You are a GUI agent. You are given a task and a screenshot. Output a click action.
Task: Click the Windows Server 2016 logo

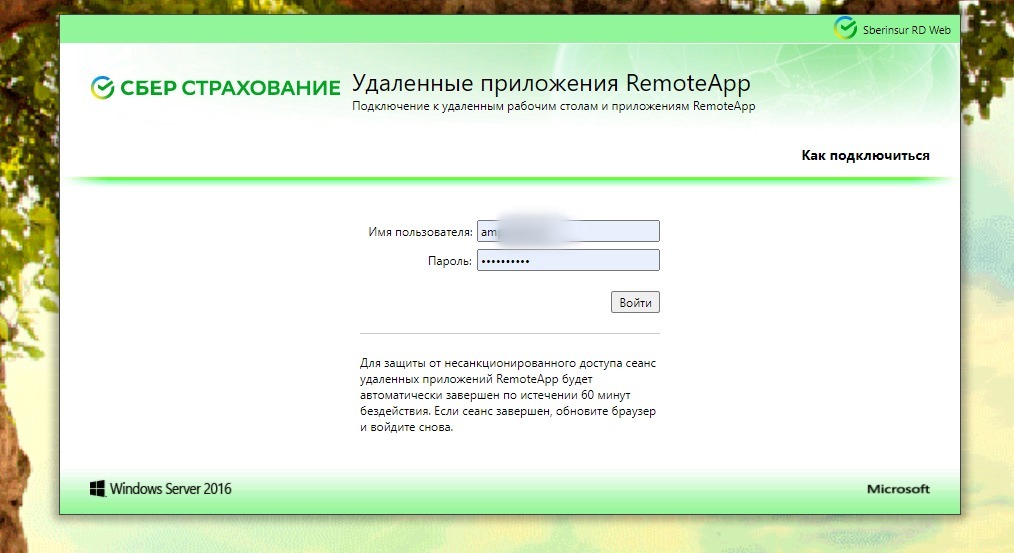tap(160, 488)
